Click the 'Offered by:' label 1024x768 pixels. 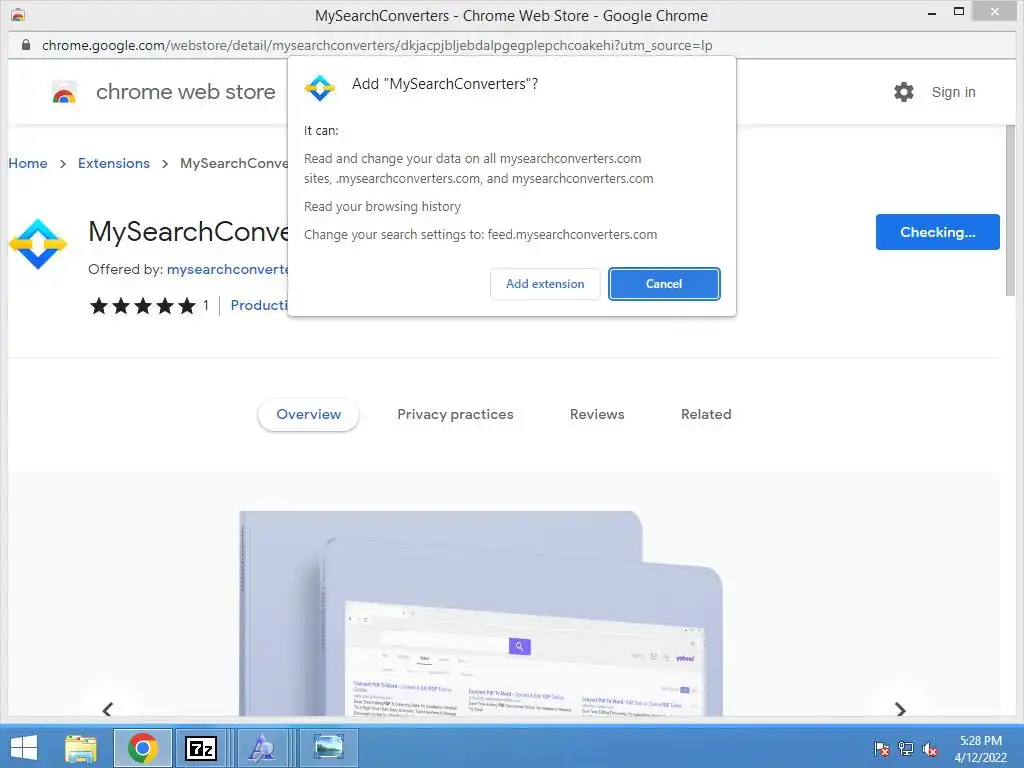125,269
